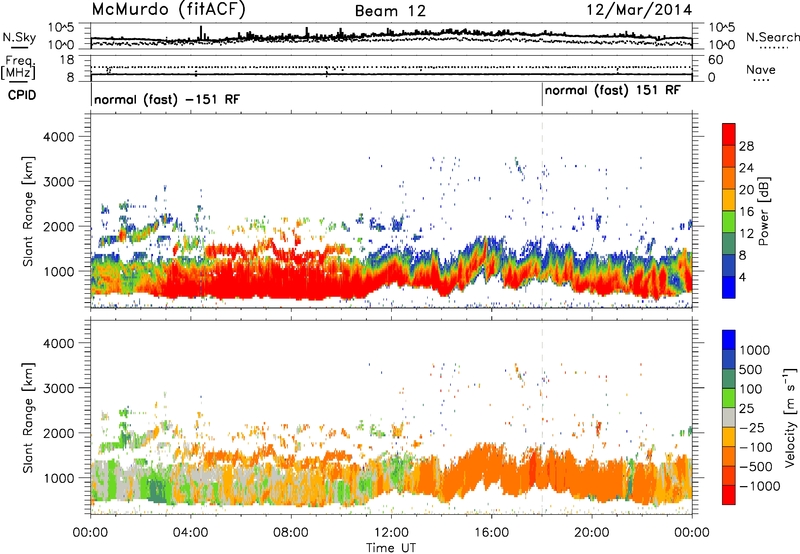Click the Time UT axis title
The width and height of the screenshot is (800, 554).
pos(391,548)
